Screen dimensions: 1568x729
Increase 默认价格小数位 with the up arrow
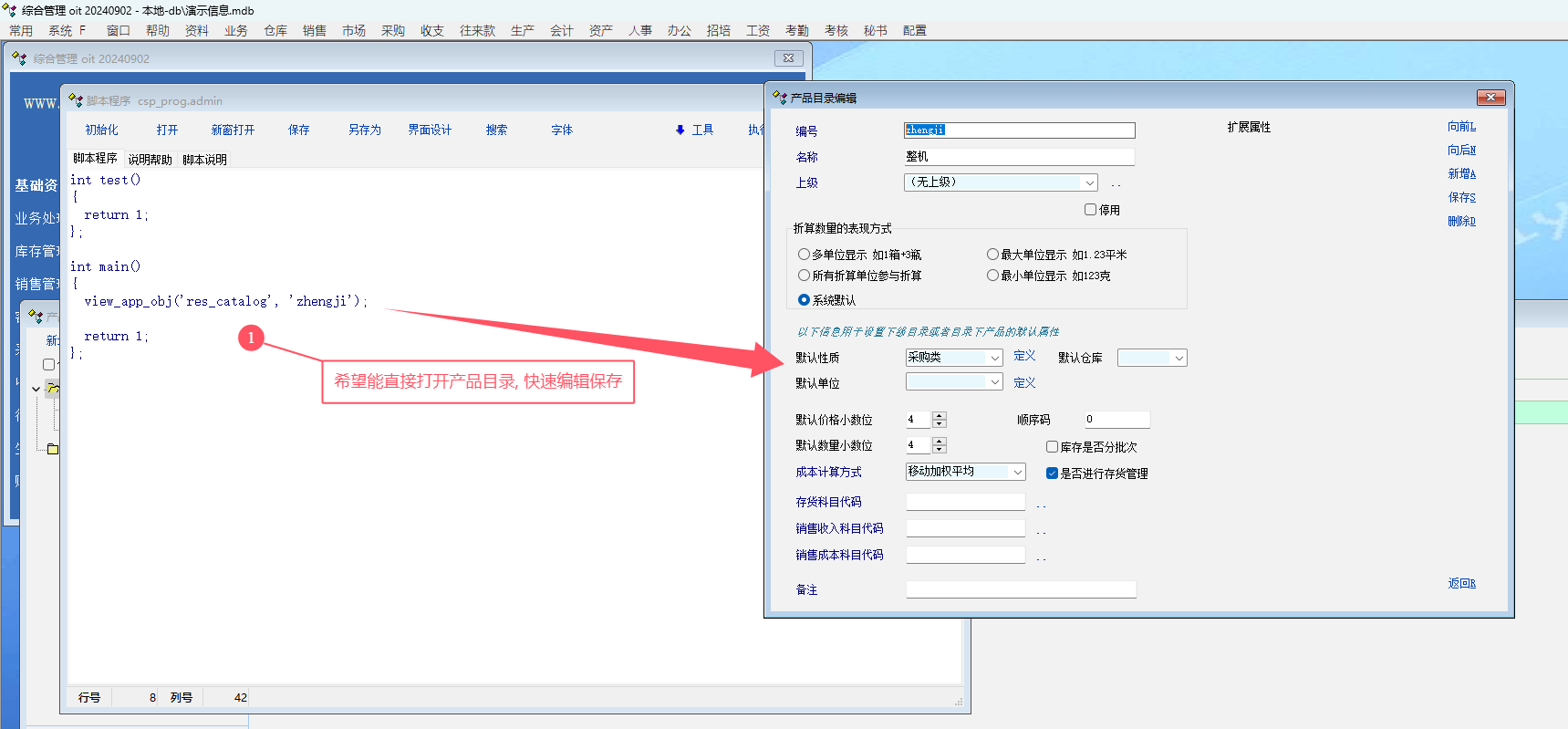pos(940,415)
